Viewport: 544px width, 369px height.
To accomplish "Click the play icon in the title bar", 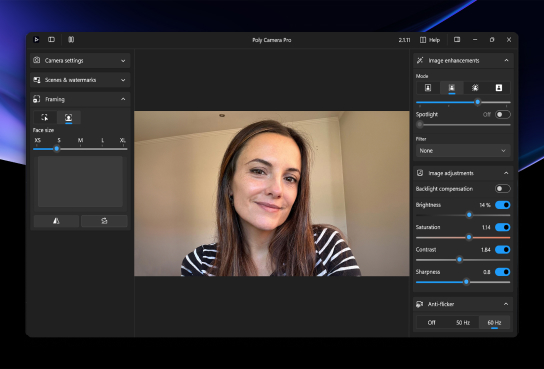I will point(36,40).
